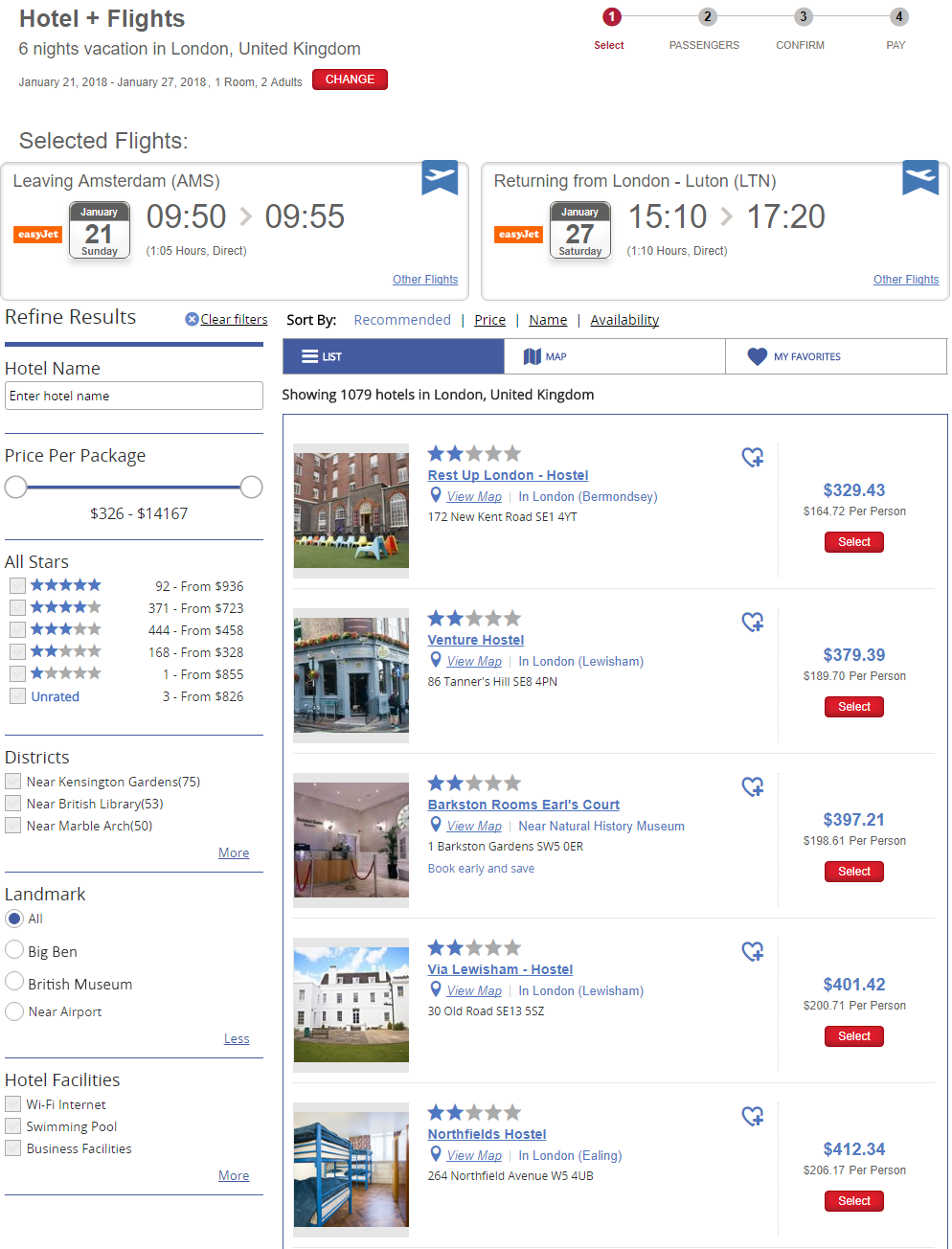Image resolution: width=952 pixels, height=1249 pixels.
Task: Click step 1 Select progress circle
Action: click(611, 16)
